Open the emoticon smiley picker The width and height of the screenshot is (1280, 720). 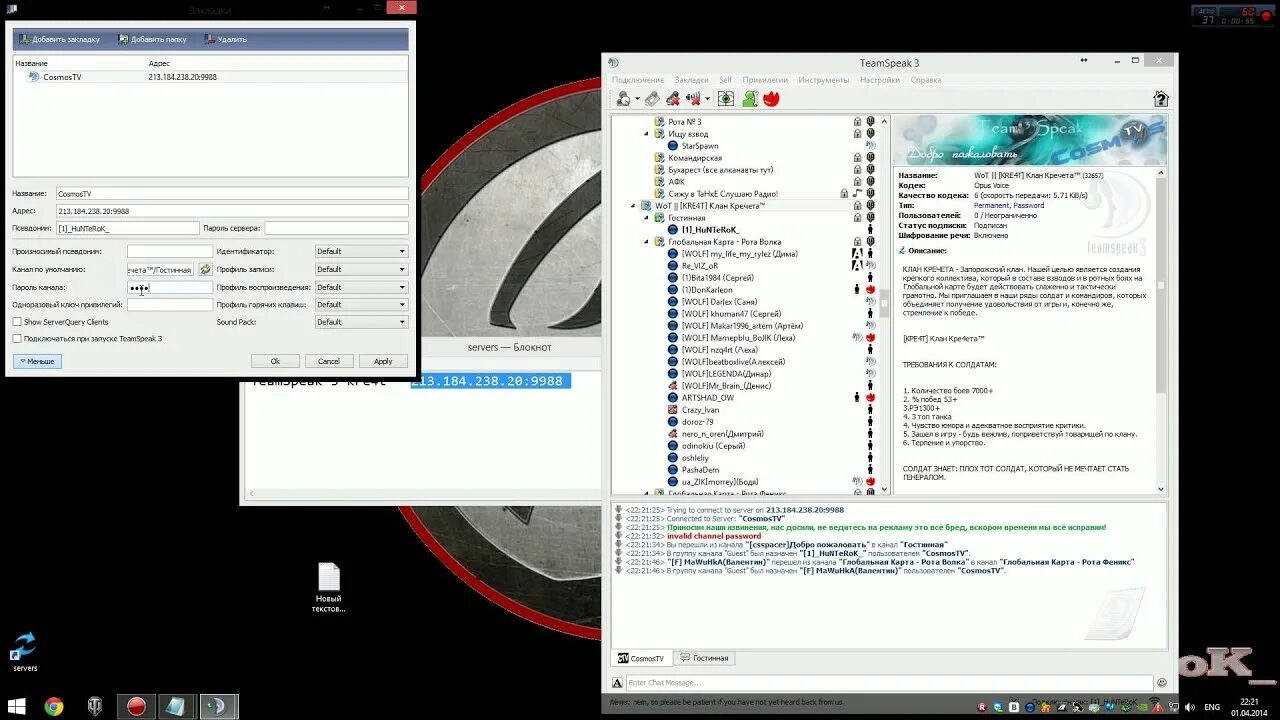coord(1161,682)
